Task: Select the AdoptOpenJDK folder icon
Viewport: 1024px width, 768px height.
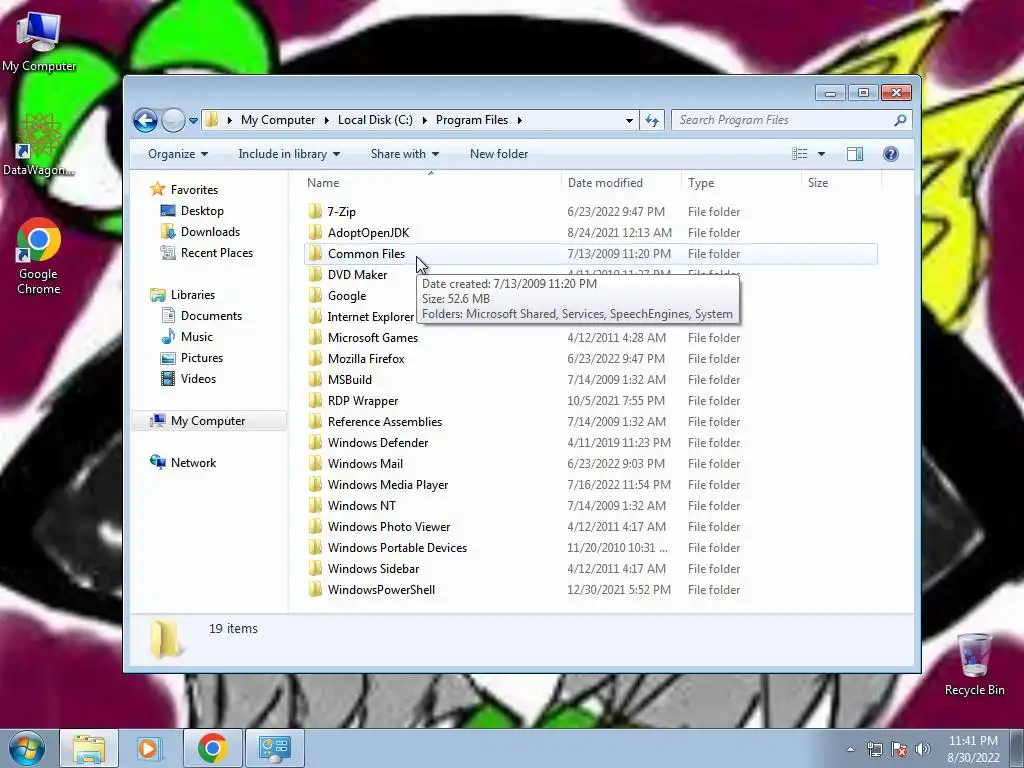Action: [315, 232]
